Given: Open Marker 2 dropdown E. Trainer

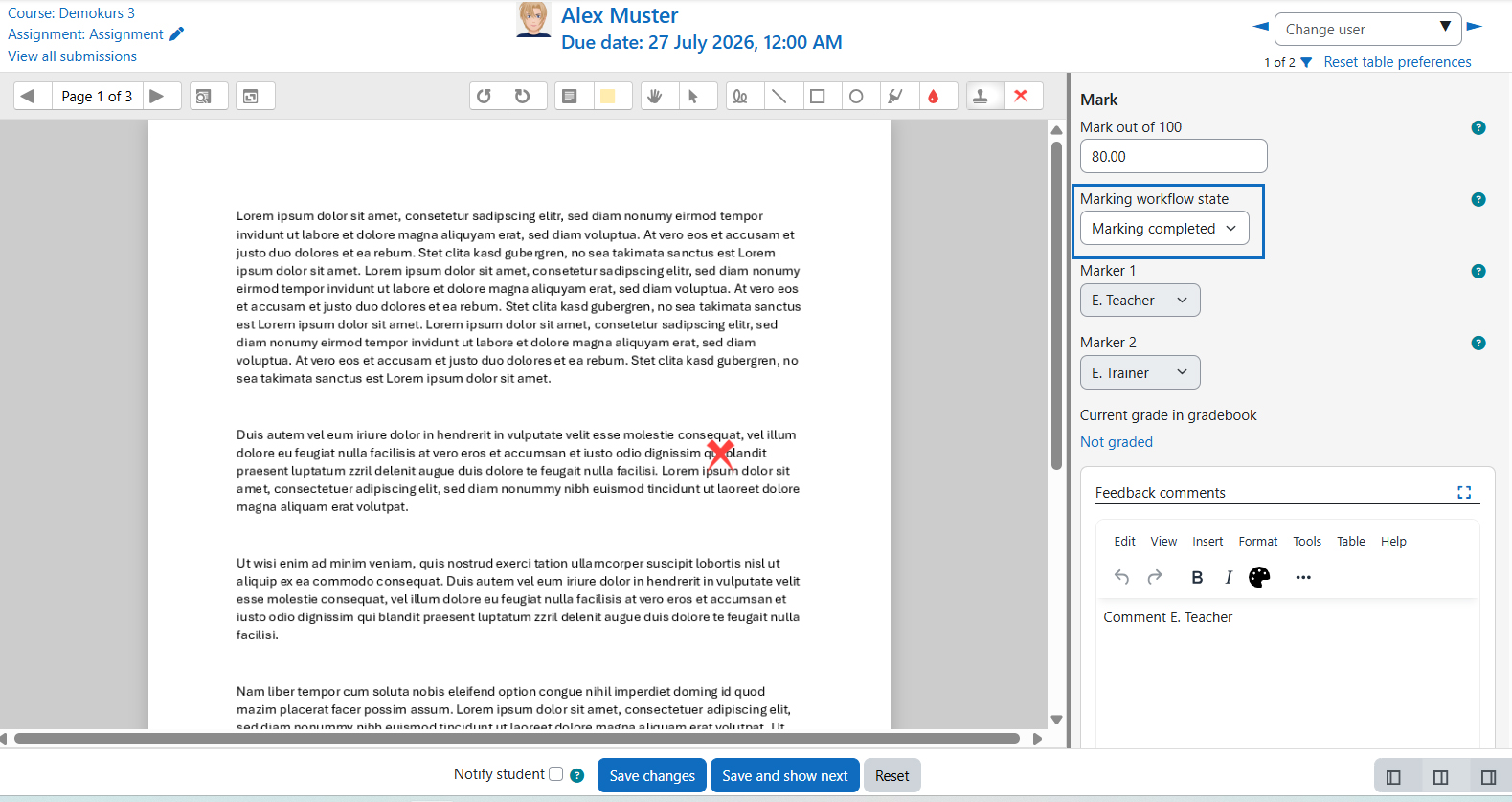Looking at the screenshot, I should (x=1140, y=372).
